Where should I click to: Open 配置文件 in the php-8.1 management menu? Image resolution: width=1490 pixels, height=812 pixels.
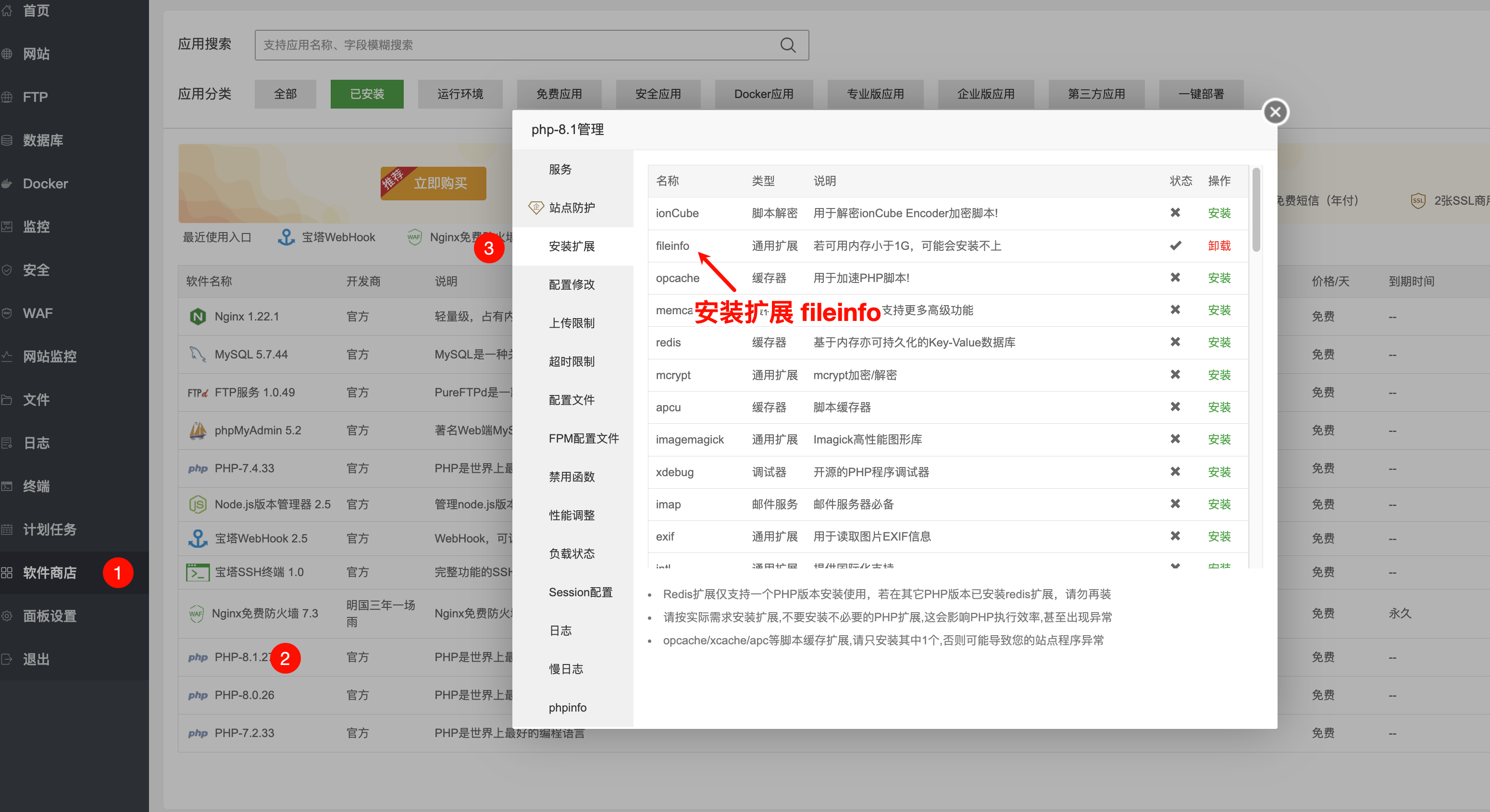tap(571, 399)
